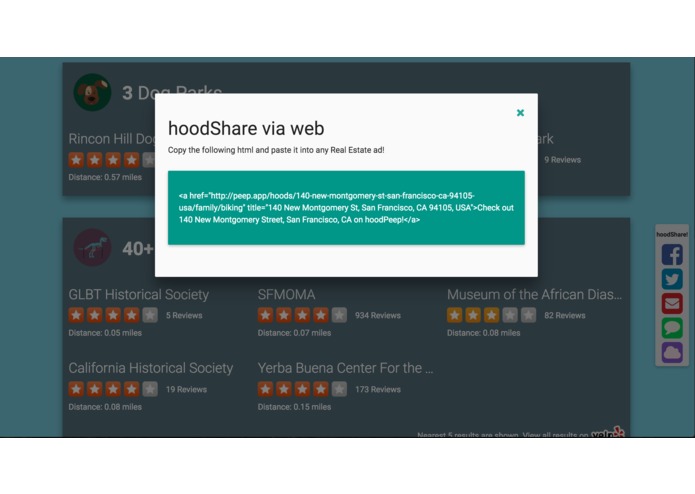Click the 5 Reviews text
This screenshot has width=695, height=494.
[x=184, y=315]
